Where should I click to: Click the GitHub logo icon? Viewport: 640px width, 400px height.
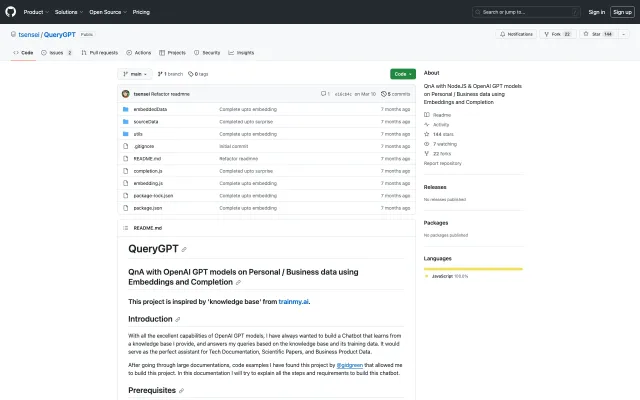coord(11,12)
